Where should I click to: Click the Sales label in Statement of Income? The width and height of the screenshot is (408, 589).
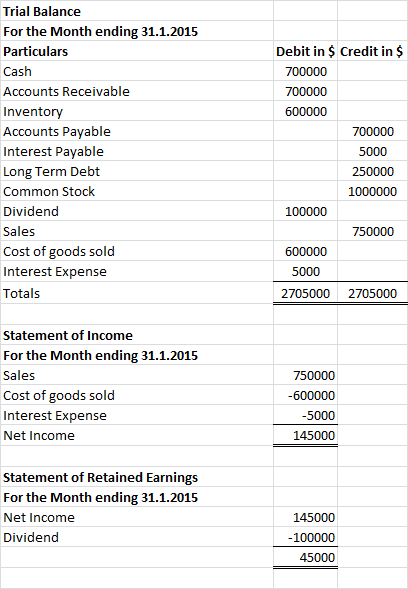tap(19, 375)
